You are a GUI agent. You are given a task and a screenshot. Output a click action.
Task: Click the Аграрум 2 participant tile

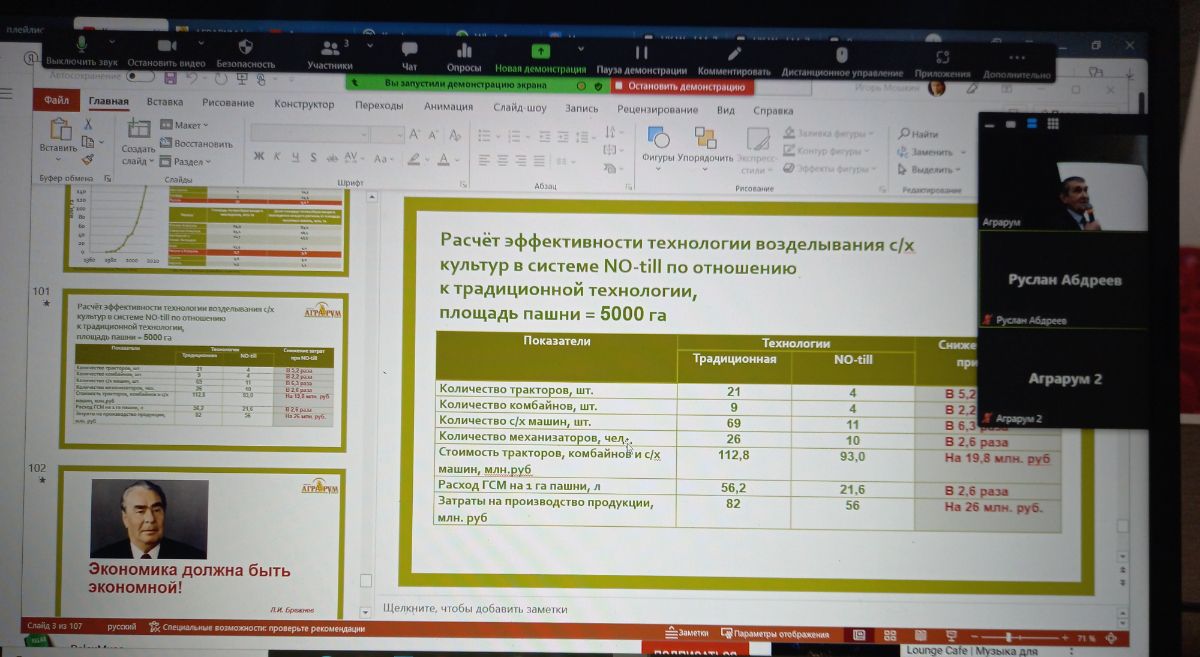[1064, 381]
